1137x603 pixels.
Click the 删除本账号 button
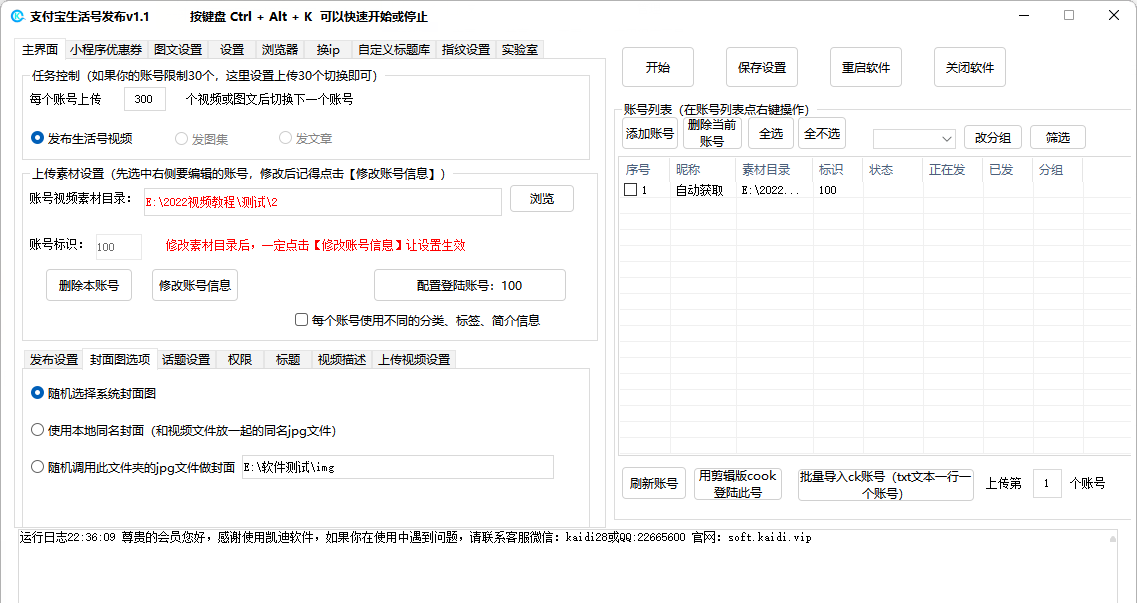[88, 285]
